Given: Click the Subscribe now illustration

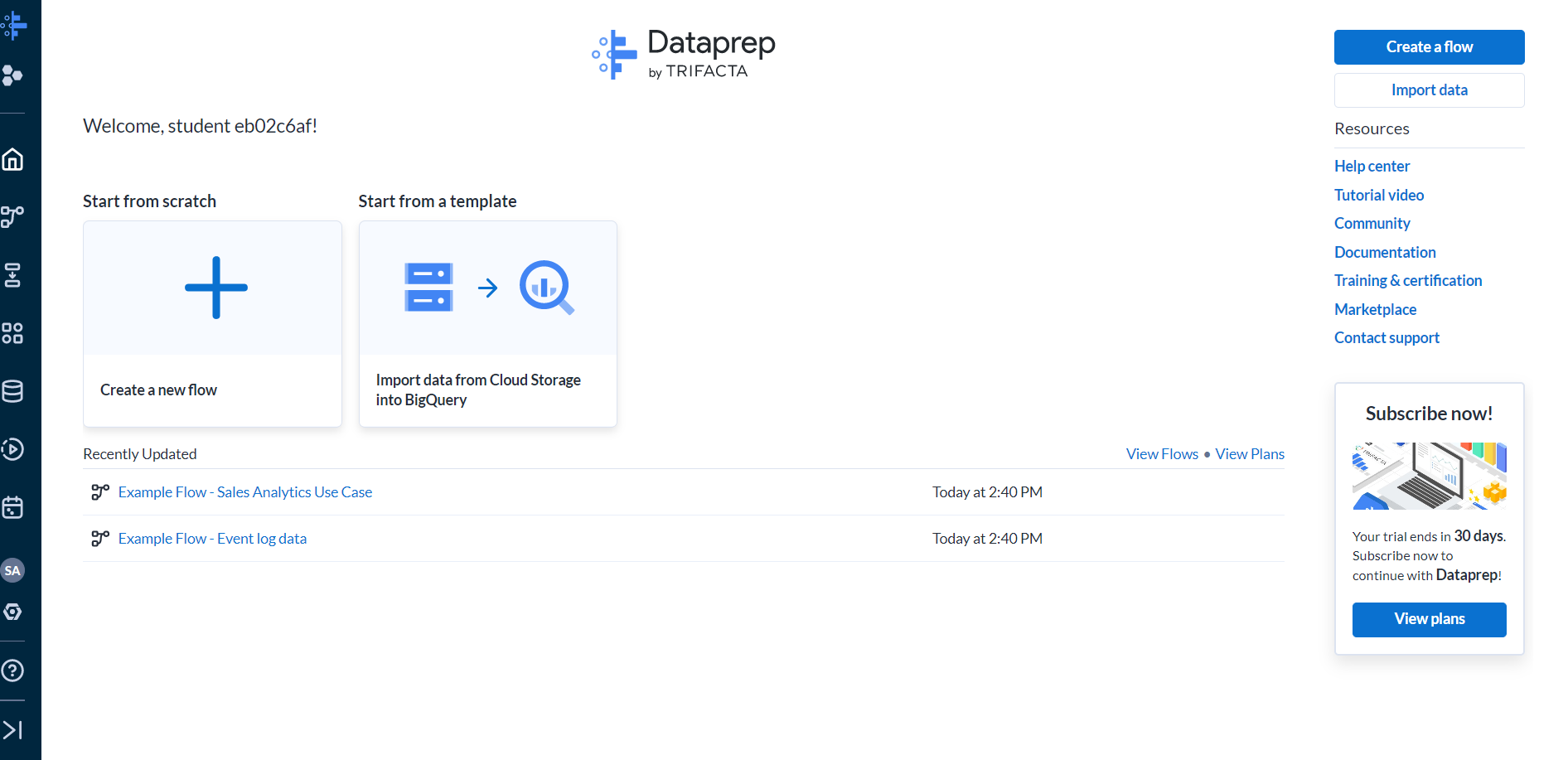Looking at the screenshot, I should tap(1430, 476).
